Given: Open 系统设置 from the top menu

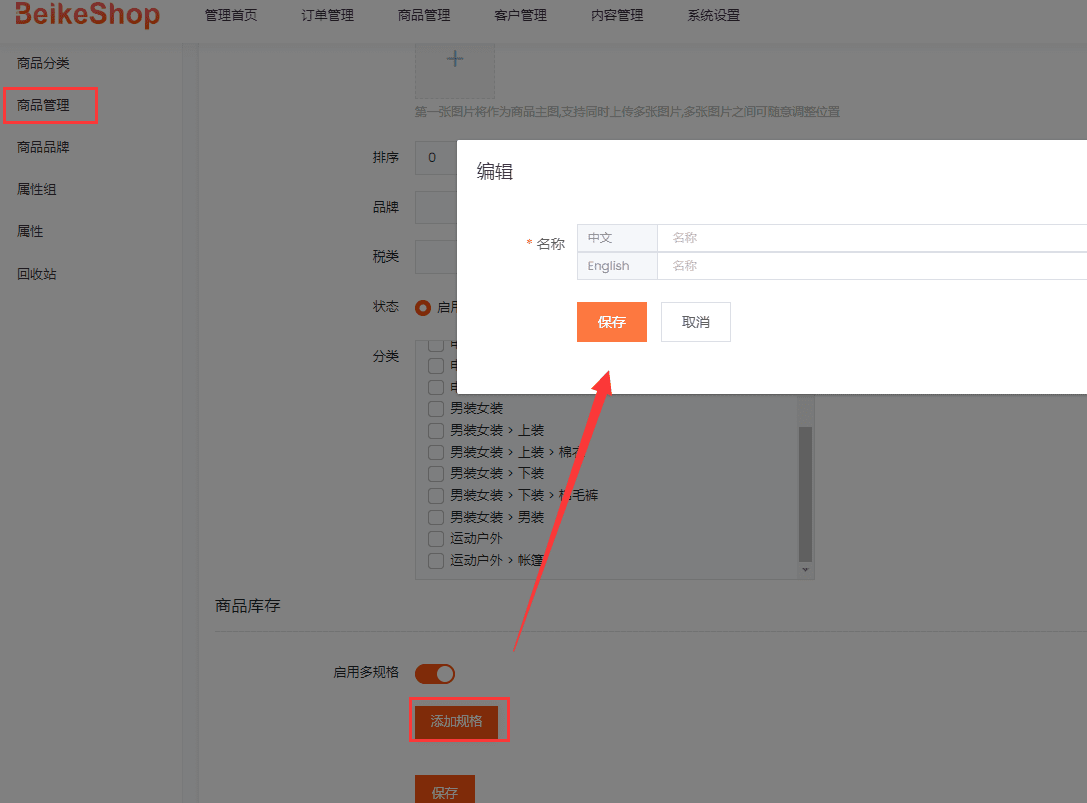Looking at the screenshot, I should click(714, 16).
